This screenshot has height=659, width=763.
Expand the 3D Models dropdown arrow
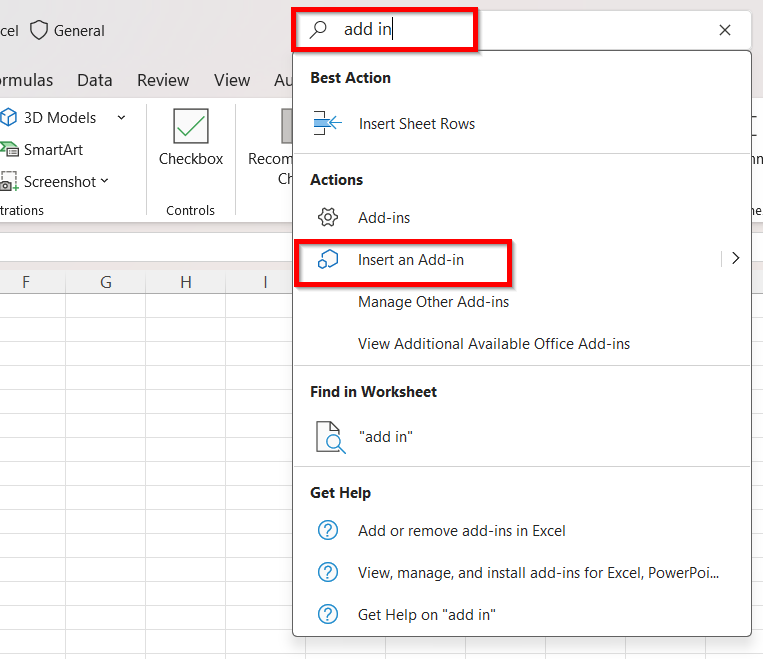pyautogui.click(x=122, y=117)
